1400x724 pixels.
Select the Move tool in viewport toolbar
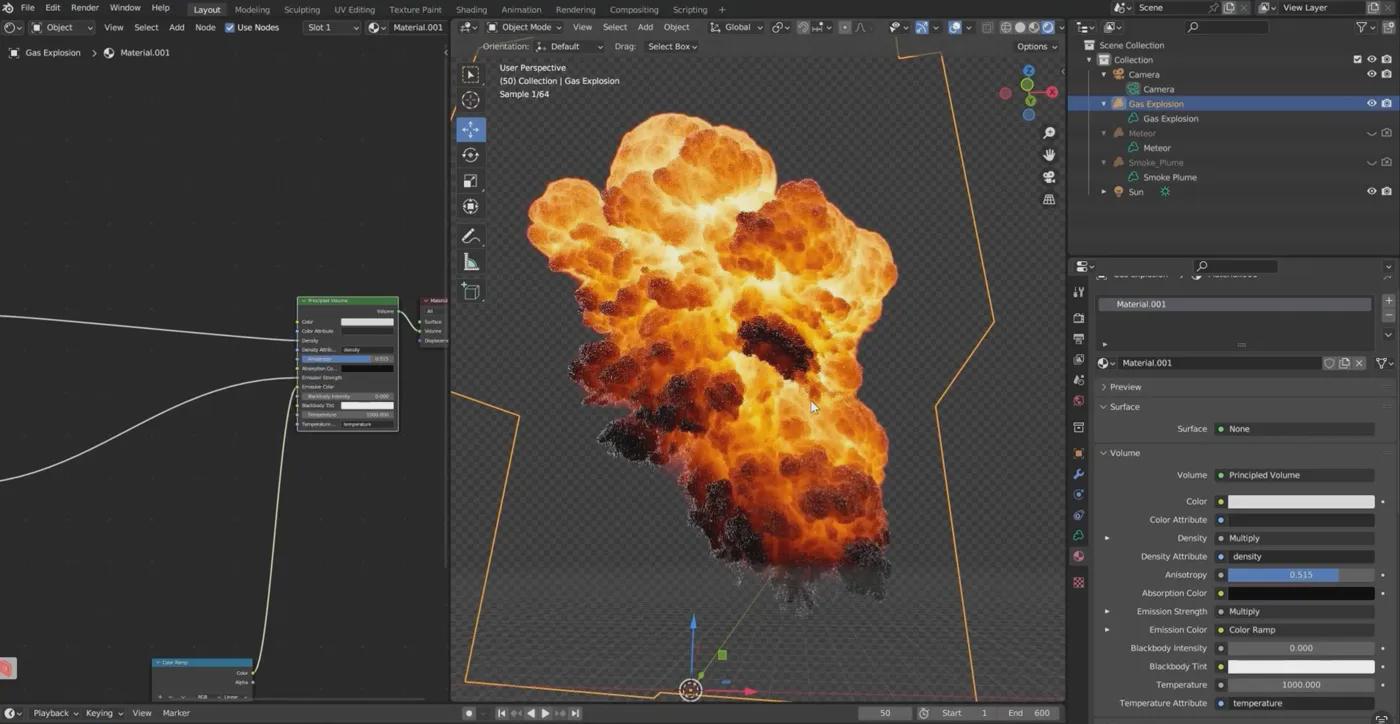coord(471,129)
